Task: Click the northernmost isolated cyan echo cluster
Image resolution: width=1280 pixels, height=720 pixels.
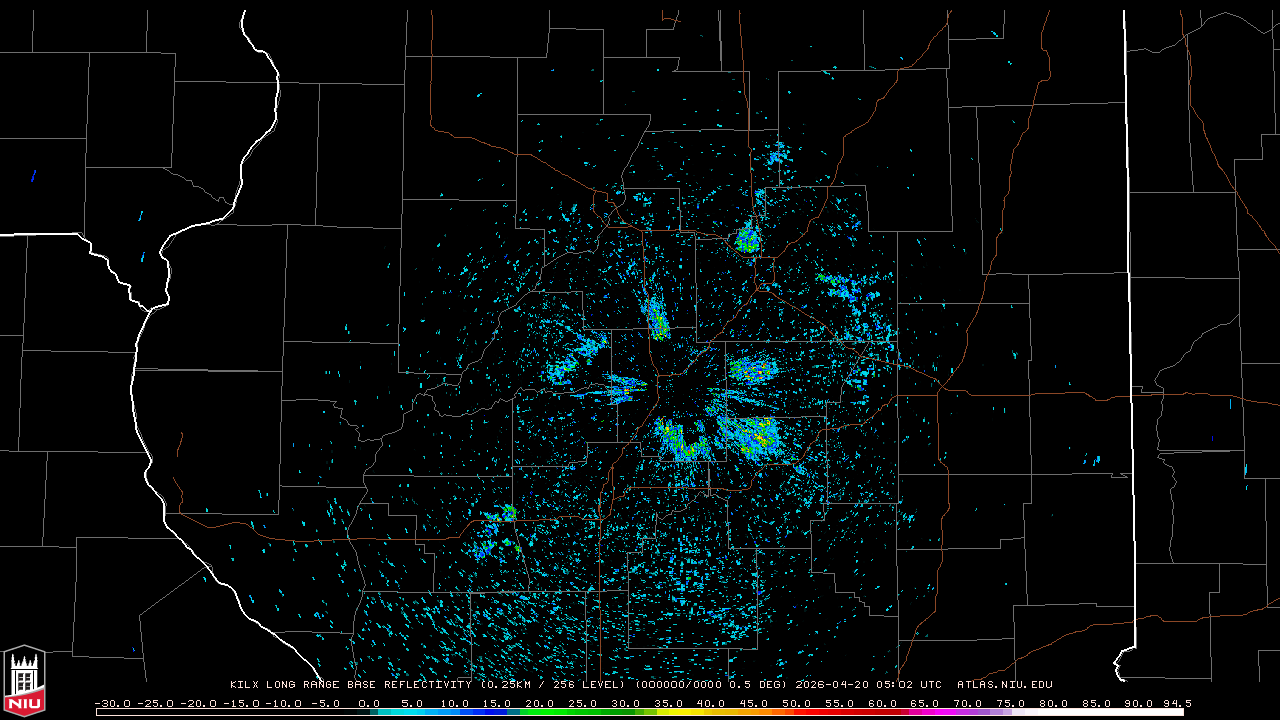Action: (x=776, y=155)
